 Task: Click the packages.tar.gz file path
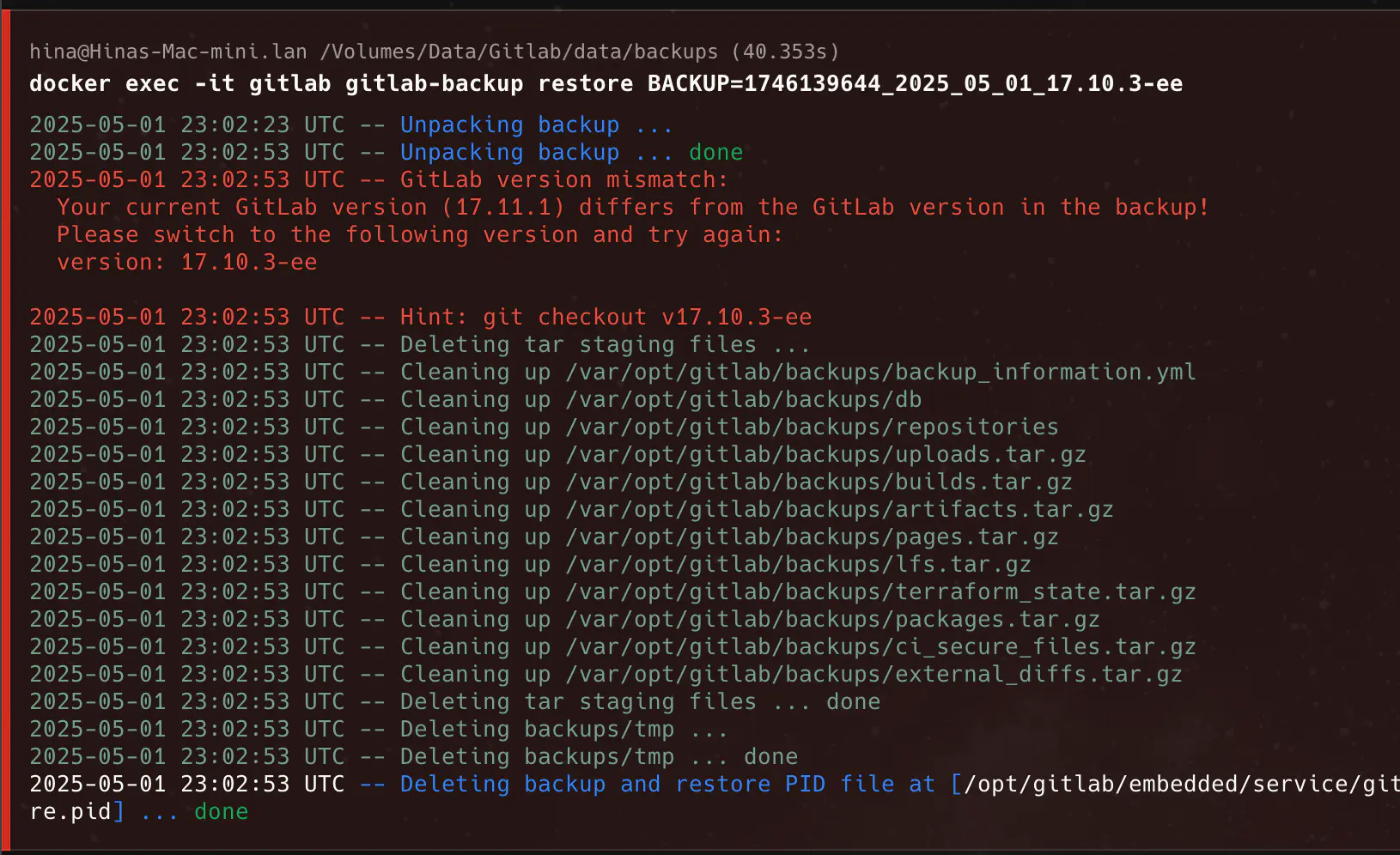pos(832,620)
